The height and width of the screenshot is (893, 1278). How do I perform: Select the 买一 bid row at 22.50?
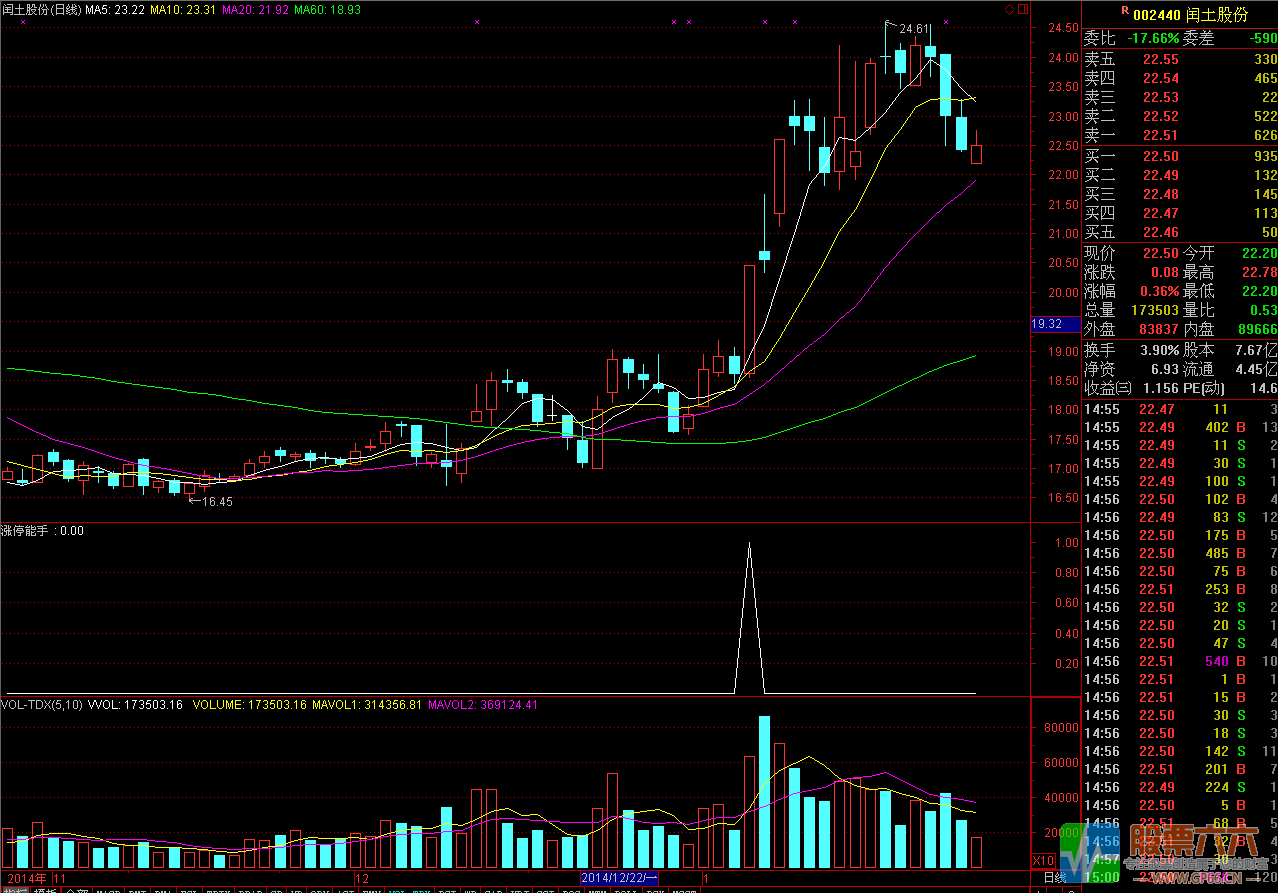(1180, 157)
